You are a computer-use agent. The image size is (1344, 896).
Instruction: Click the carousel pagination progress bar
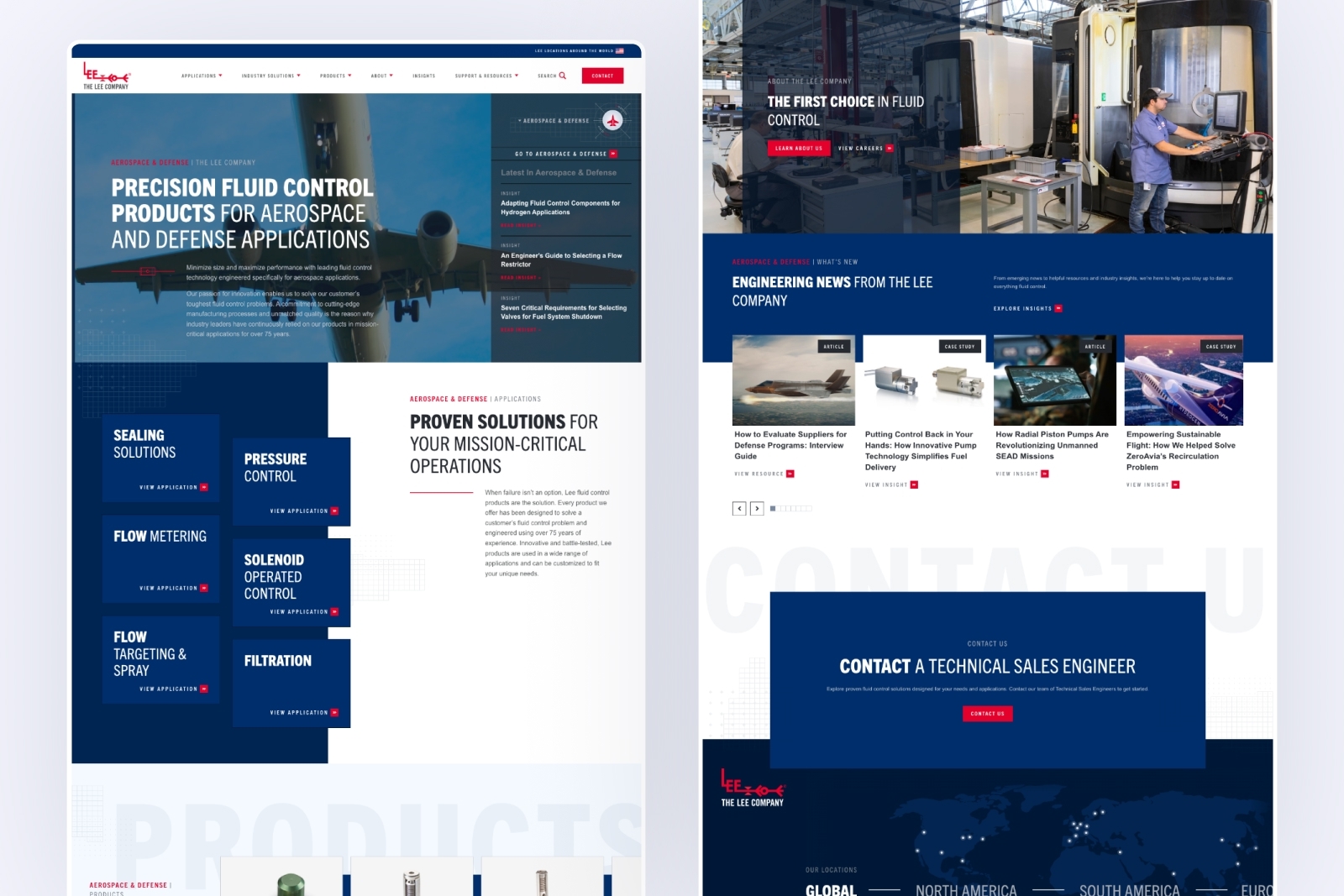click(790, 509)
